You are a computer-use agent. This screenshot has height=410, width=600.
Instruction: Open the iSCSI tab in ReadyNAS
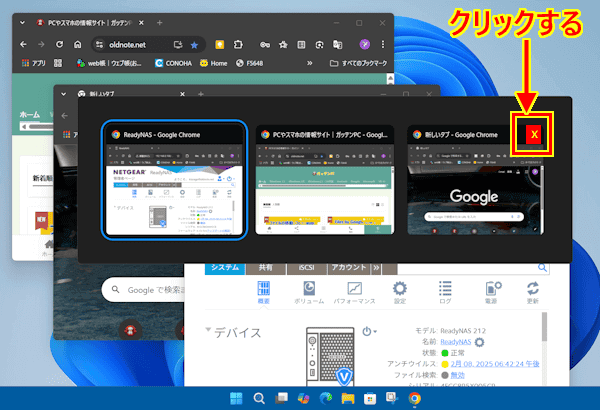[x=307, y=268]
